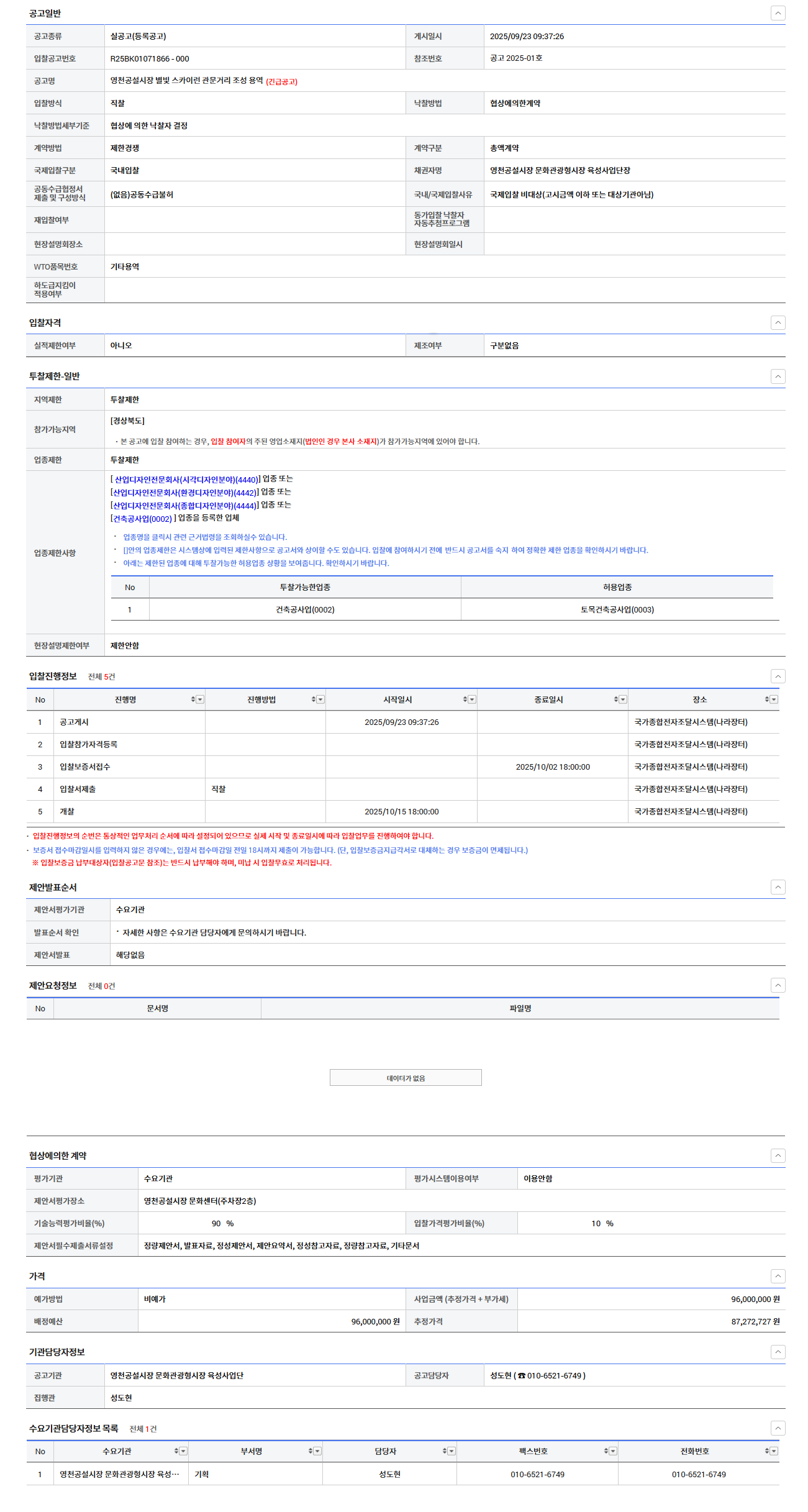Collapse the 입찰자격 section
Image resolution: width=808 pixels, height=1512 pixels.
[x=778, y=322]
